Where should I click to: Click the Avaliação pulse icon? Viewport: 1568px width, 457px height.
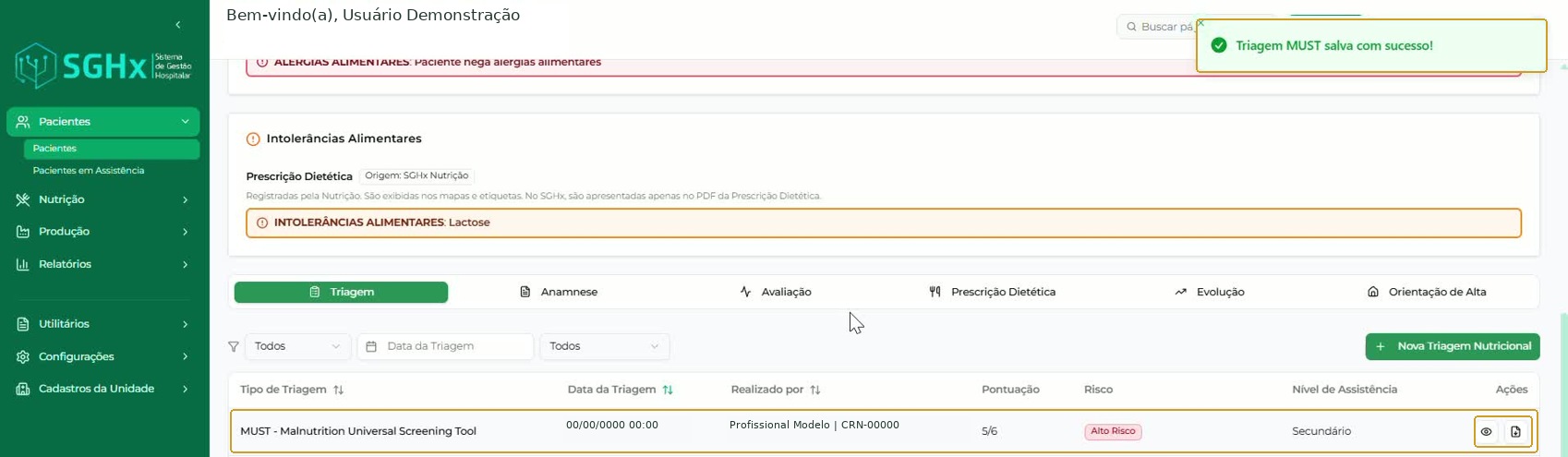(x=746, y=292)
